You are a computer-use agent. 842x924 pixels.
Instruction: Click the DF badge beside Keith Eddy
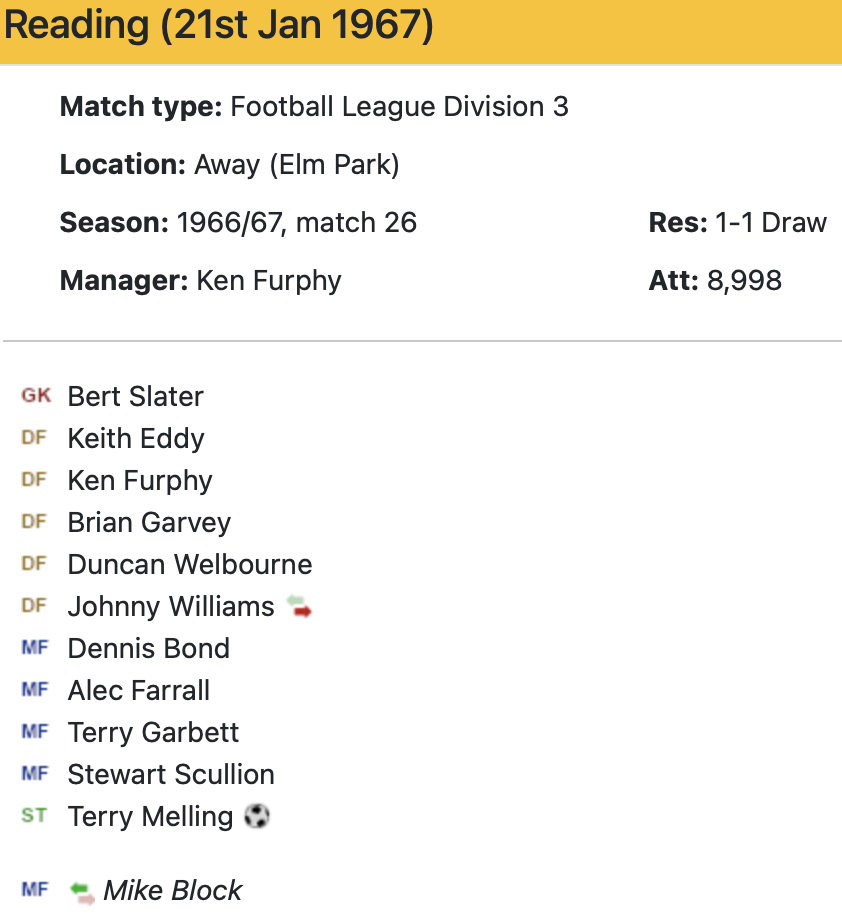[34, 438]
